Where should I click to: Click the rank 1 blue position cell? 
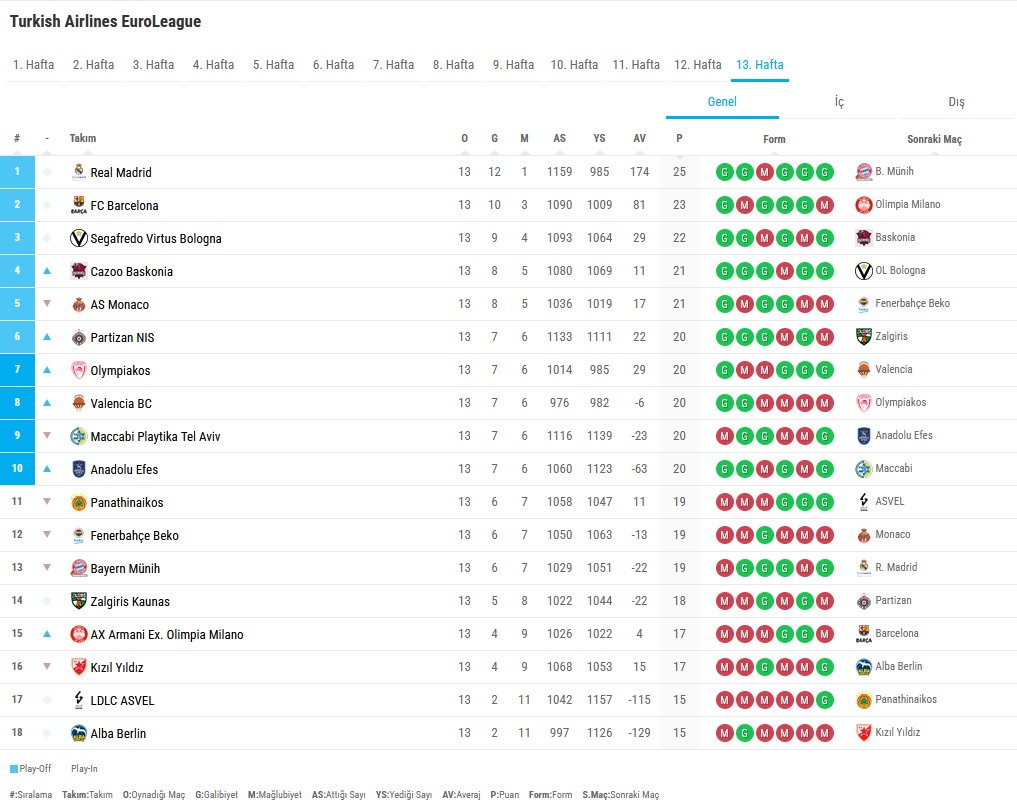(17, 172)
